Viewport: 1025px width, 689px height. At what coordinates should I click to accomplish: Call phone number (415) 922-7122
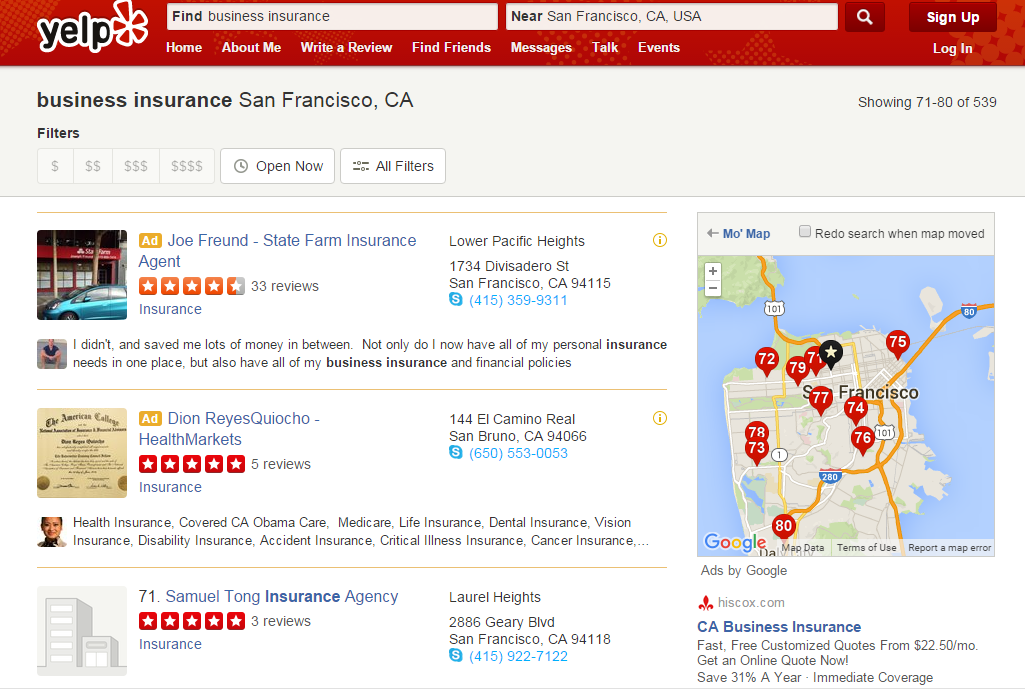518,656
